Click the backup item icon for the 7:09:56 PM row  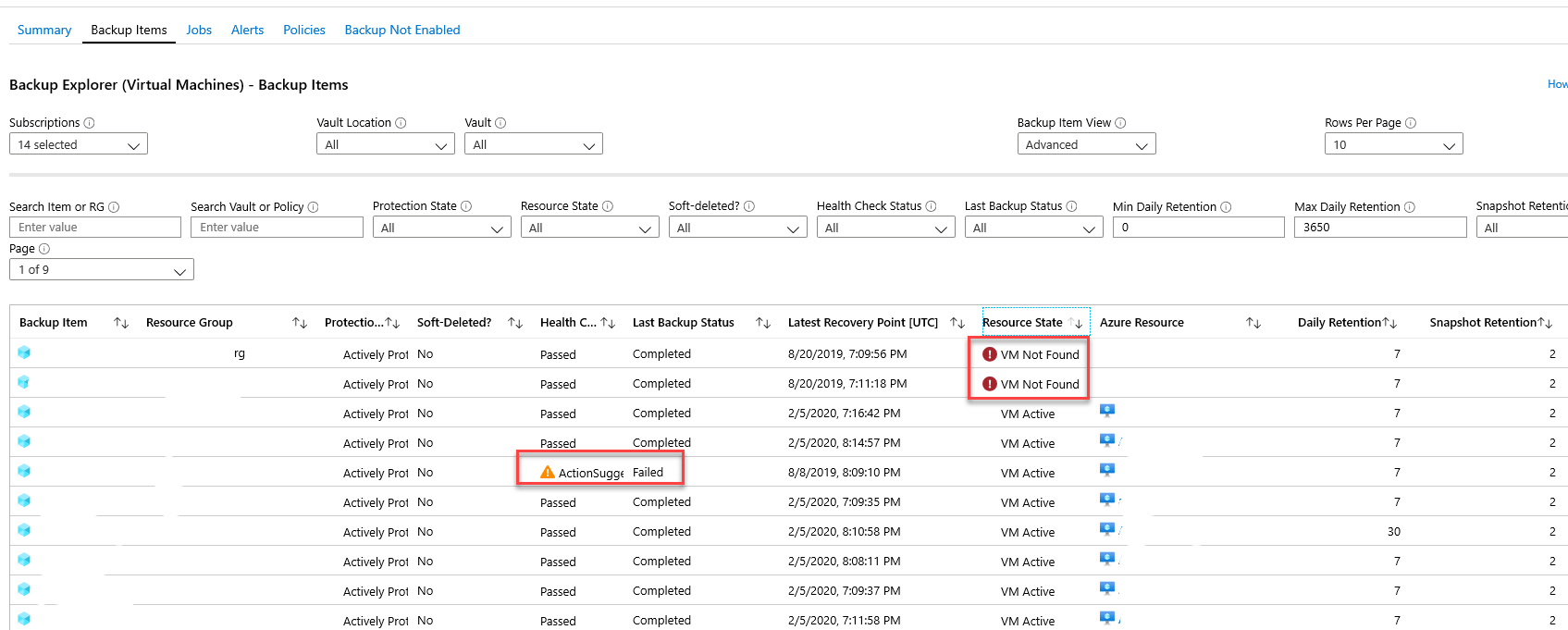pyautogui.click(x=24, y=352)
